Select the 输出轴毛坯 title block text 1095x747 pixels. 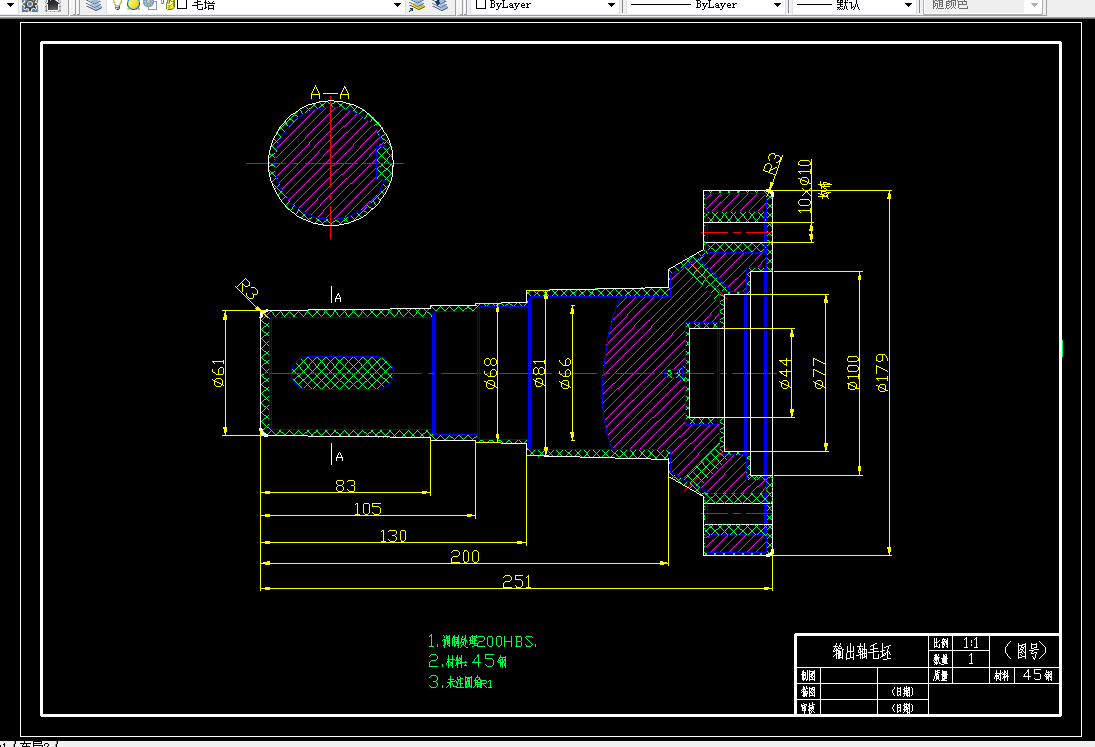[x=862, y=651]
